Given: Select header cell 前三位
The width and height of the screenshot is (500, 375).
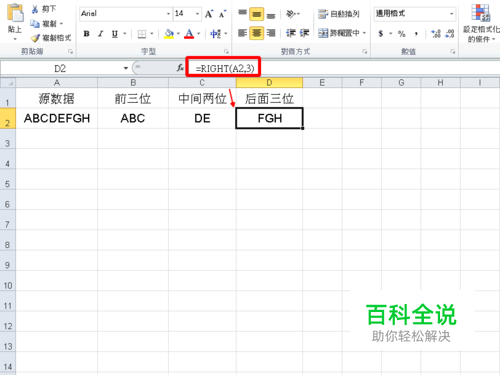Looking at the screenshot, I should [x=133, y=98].
